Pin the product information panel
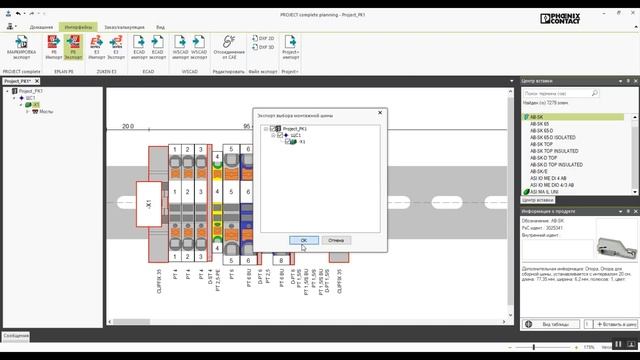Viewport: 640px width, 360px height. [x=628, y=211]
